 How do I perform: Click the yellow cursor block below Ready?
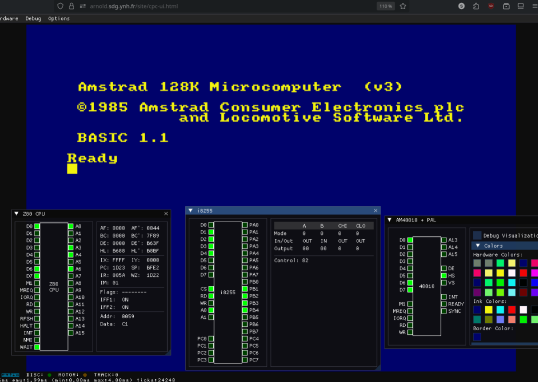tap(72, 169)
